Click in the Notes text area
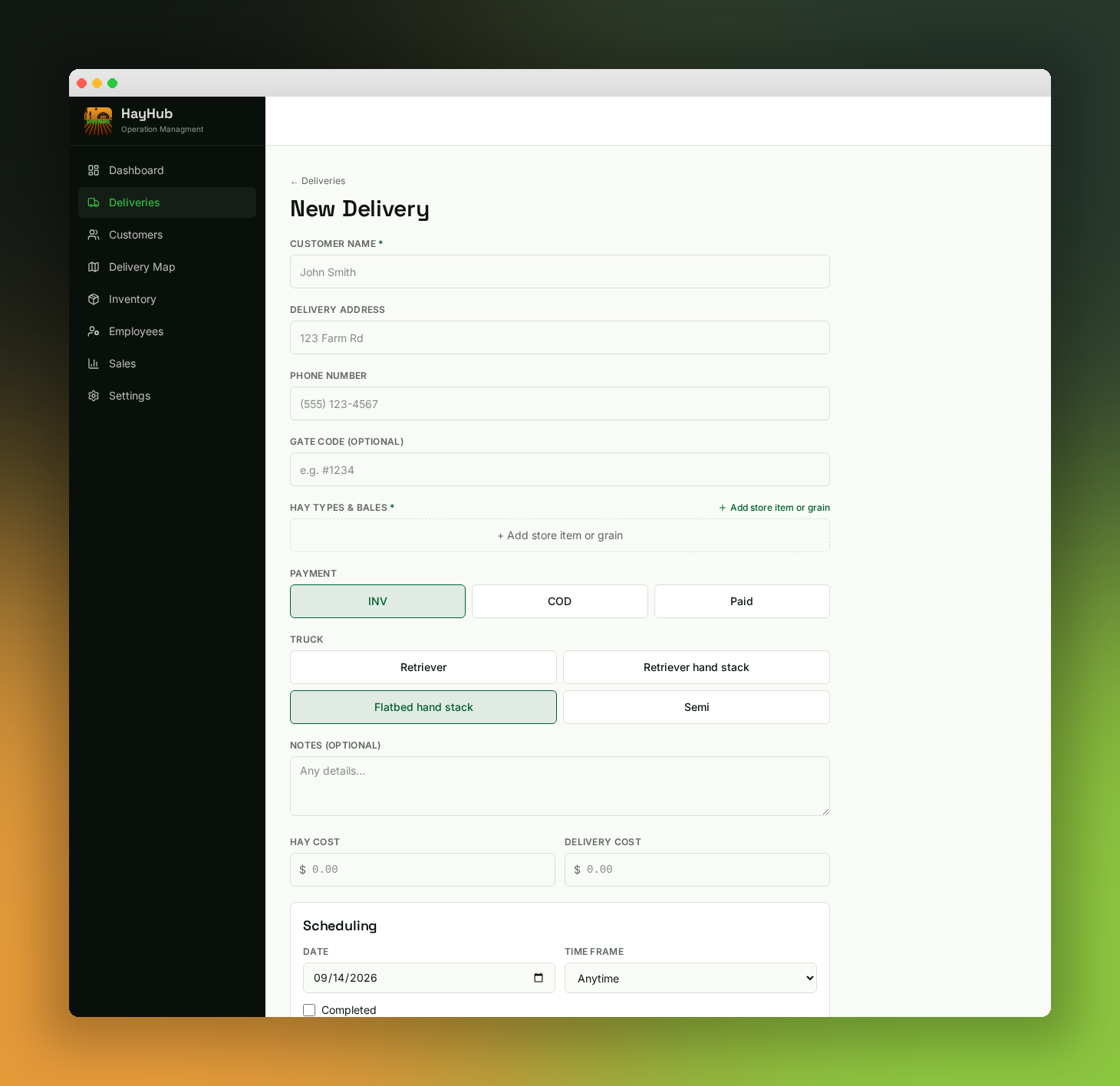This screenshot has width=1120, height=1086. pos(560,786)
